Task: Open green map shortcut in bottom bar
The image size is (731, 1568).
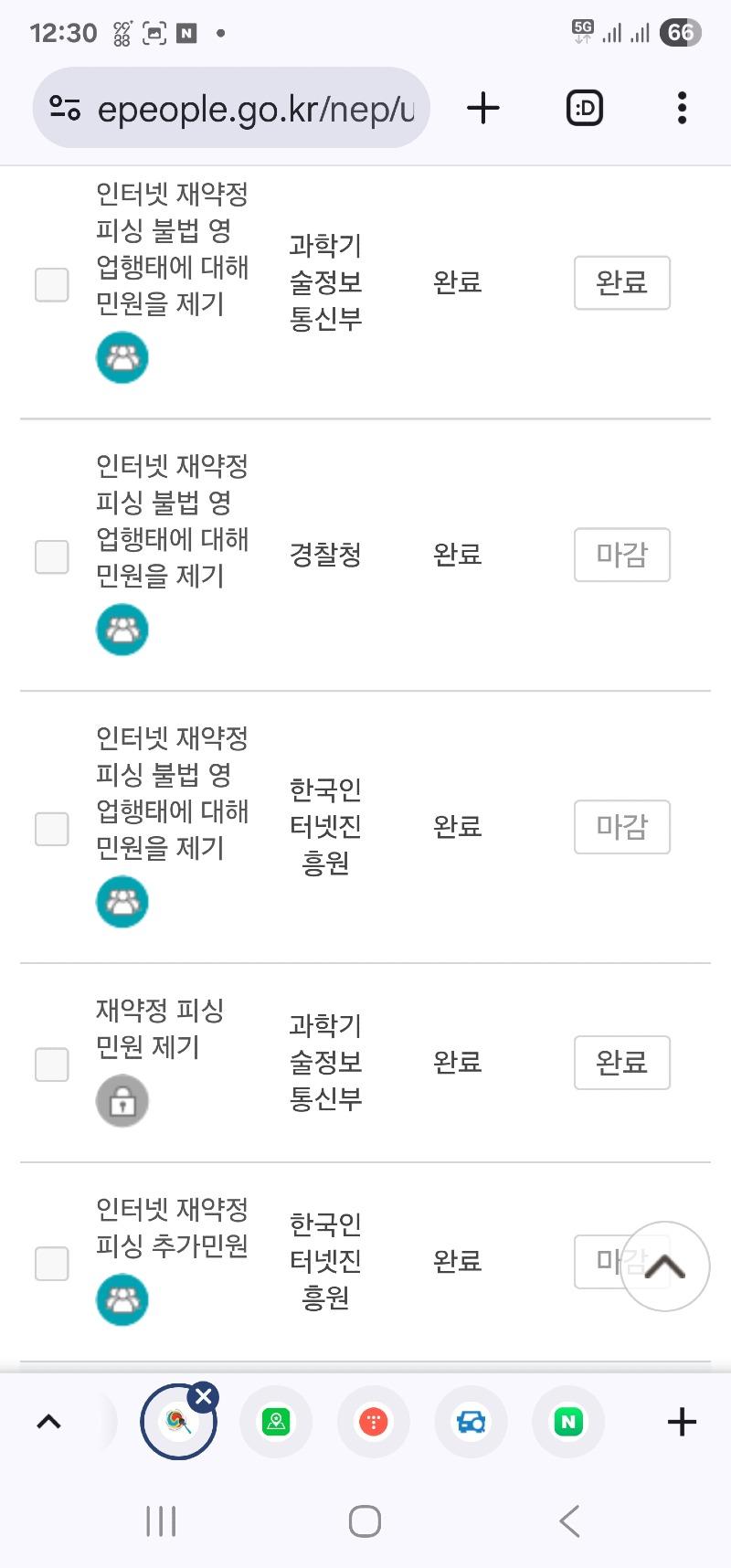Action: (276, 1422)
